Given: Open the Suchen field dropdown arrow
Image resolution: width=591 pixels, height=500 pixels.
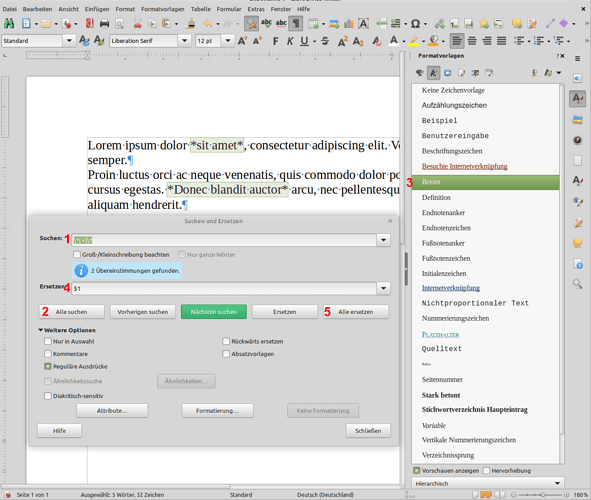Looking at the screenshot, I should (x=383, y=240).
